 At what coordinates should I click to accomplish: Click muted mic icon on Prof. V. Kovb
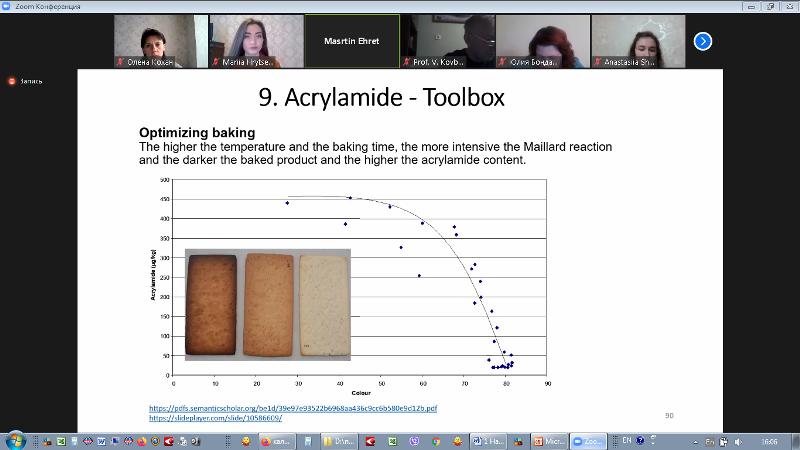(x=407, y=62)
